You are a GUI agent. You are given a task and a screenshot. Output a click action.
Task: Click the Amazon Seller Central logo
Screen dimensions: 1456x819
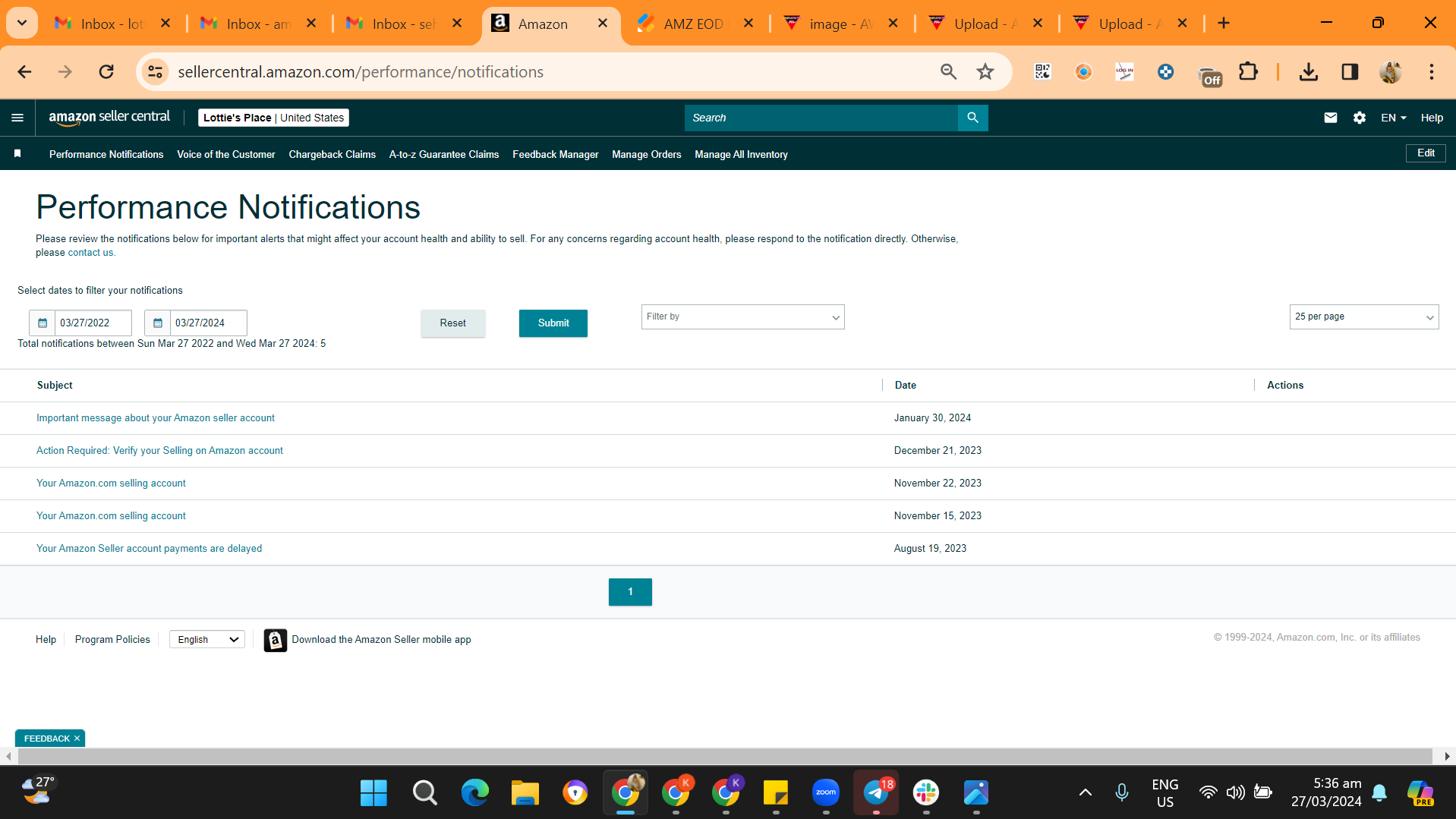tap(109, 118)
